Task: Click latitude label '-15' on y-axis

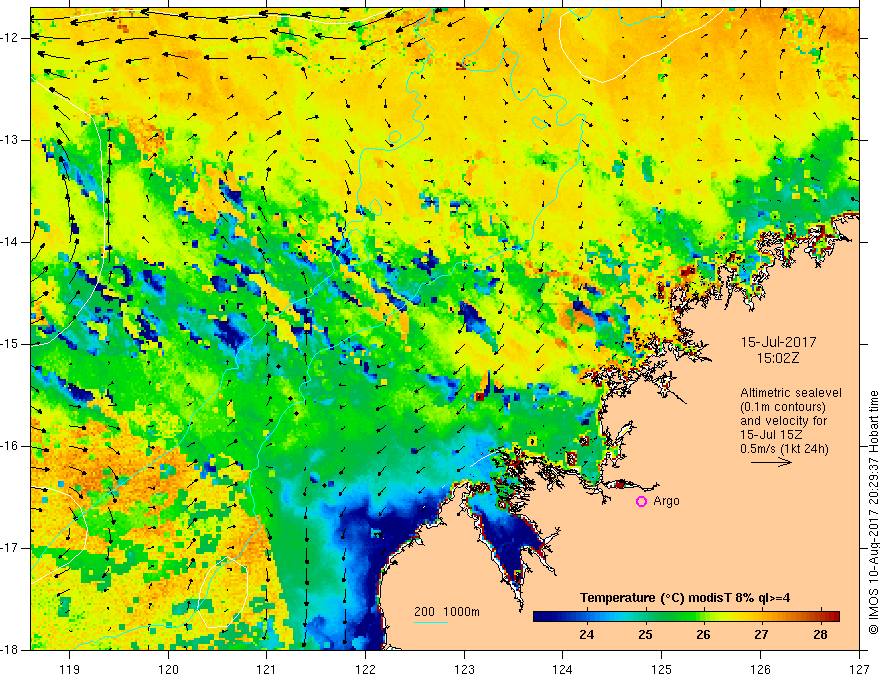Action: coord(10,344)
